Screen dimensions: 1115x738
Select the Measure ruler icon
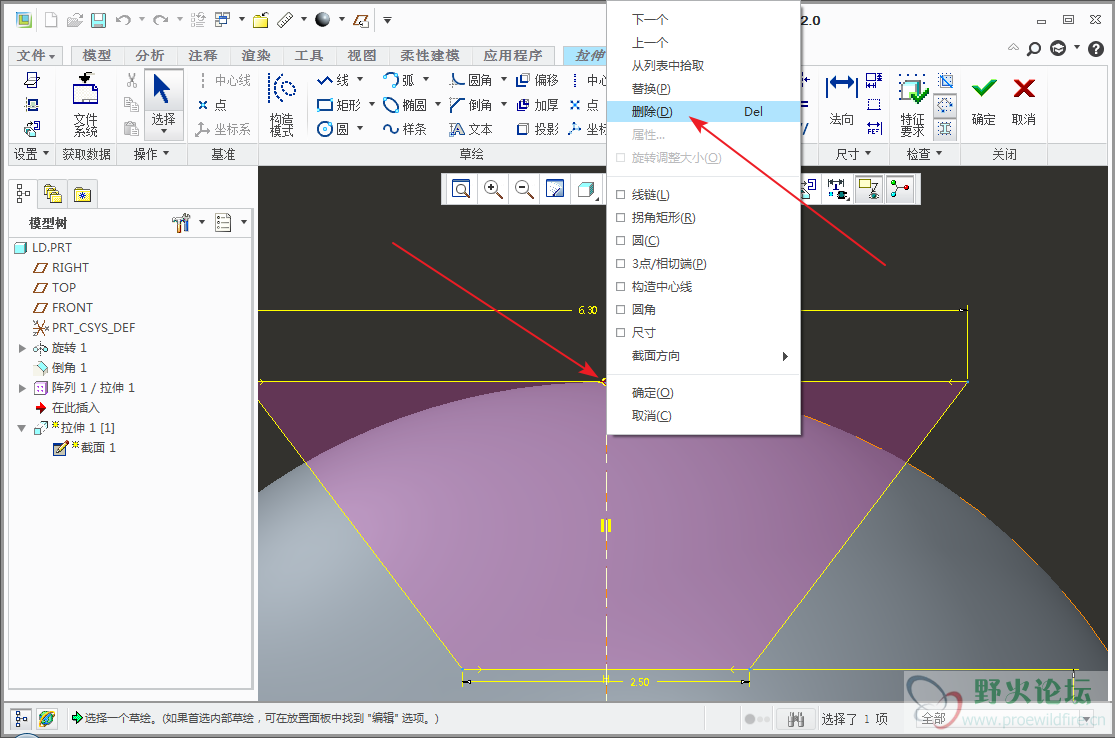click(x=285, y=20)
